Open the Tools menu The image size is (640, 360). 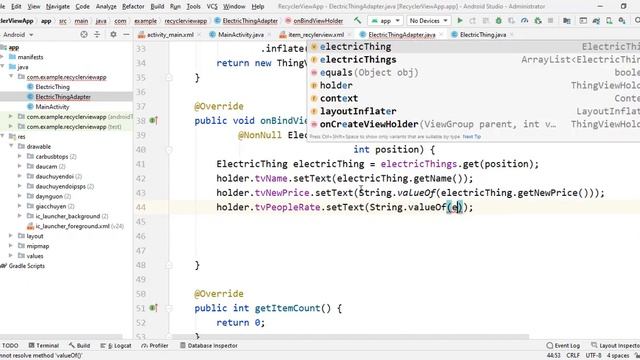[x=193, y=7]
